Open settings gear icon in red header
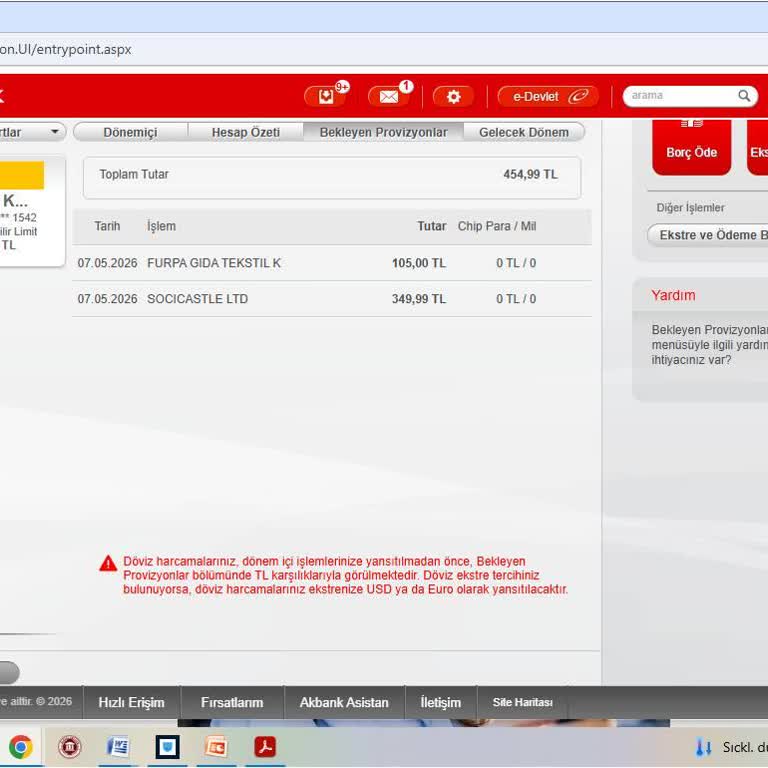Image resolution: width=768 pixels, height=768 pixels. coord(454,96)
